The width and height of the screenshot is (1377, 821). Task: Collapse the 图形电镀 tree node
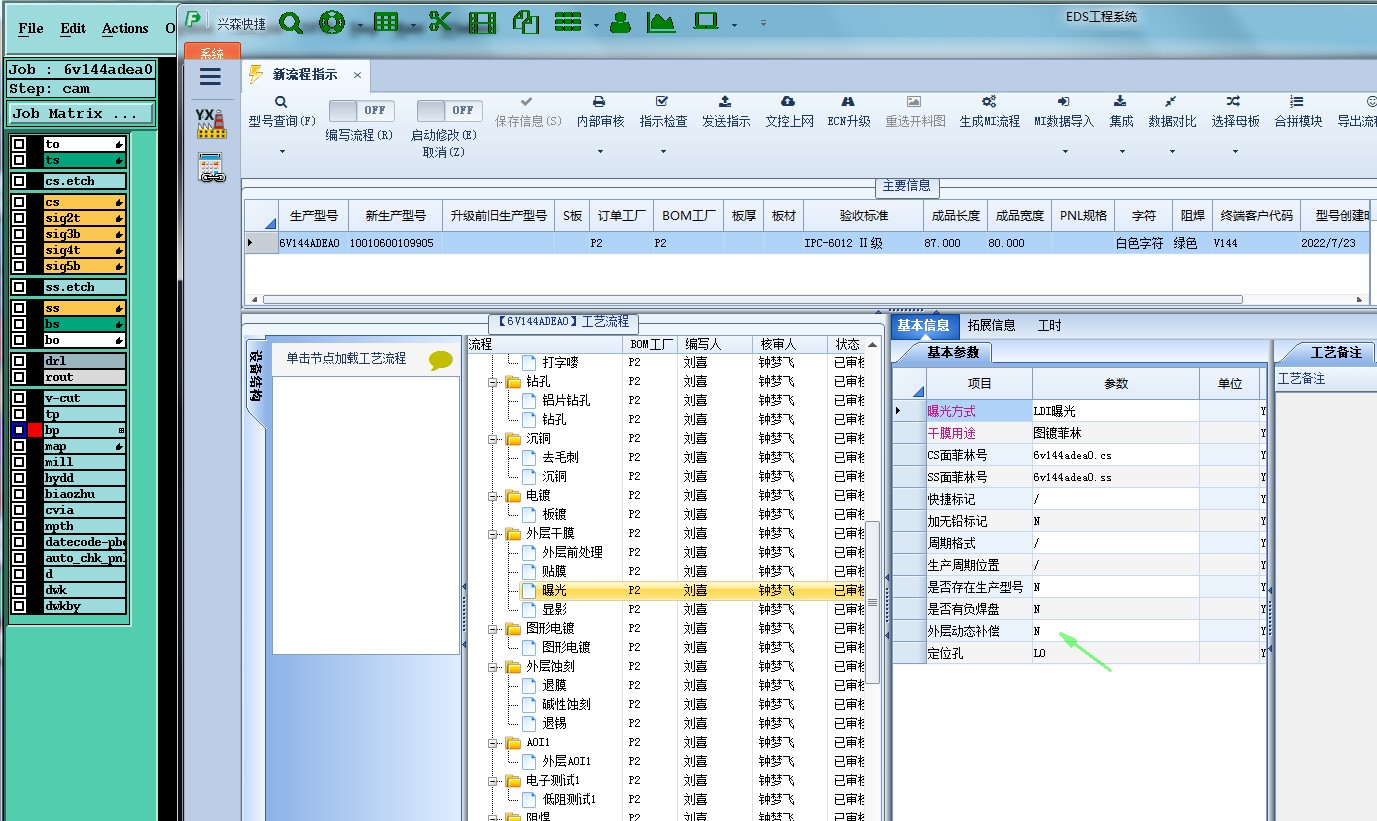(493, 629)
